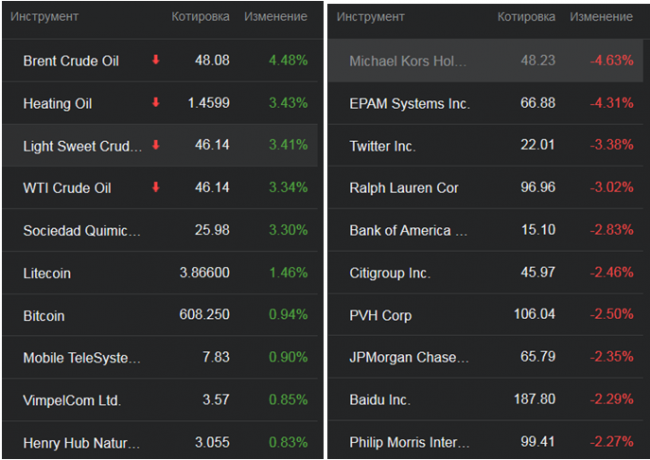
Task: Sort left table by Котировка column header
Action: (200, 17)
